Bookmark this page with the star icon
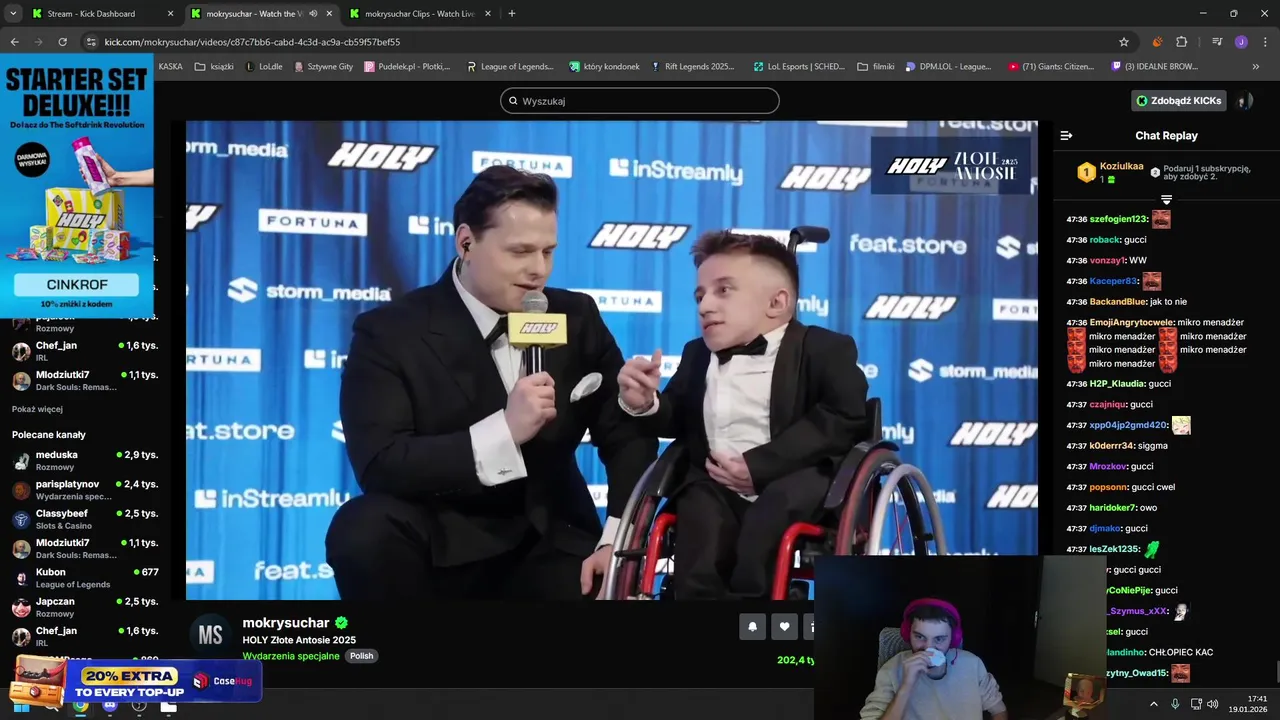 click(x=1124, y=42)
